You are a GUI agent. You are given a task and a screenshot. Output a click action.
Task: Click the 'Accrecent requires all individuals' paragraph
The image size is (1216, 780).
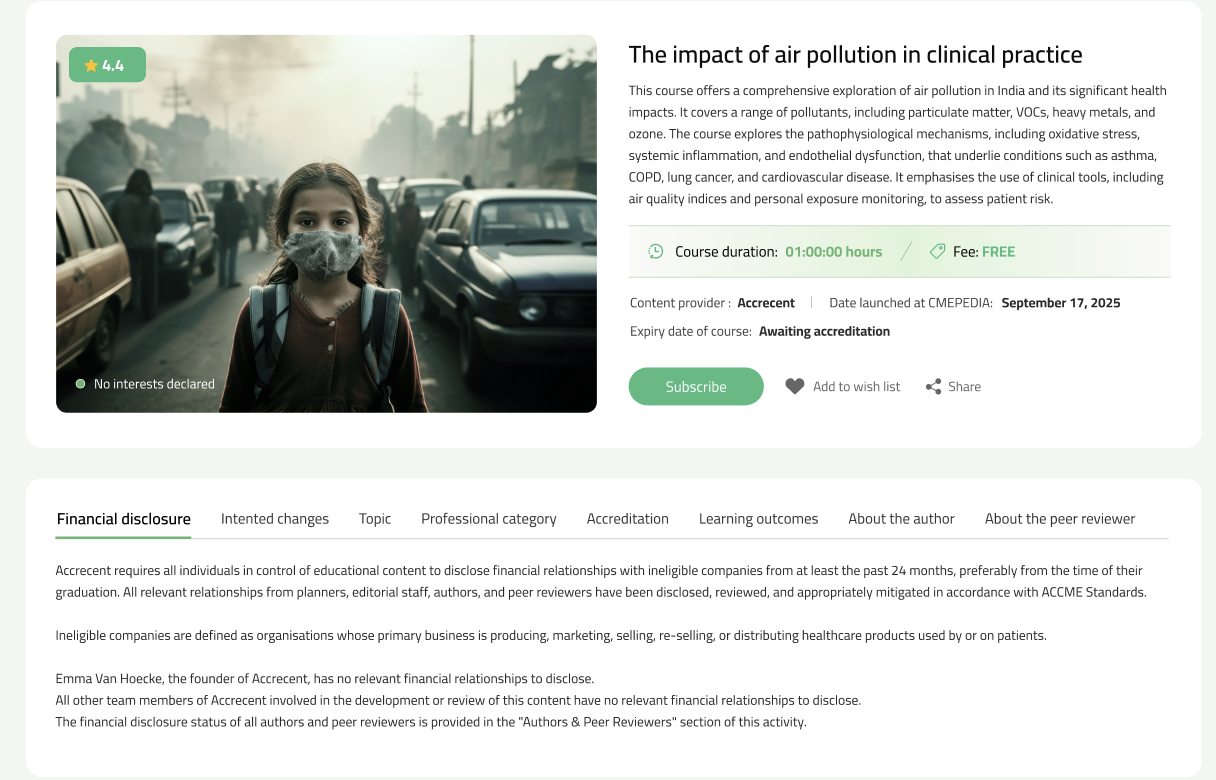[x=601, y=581]
